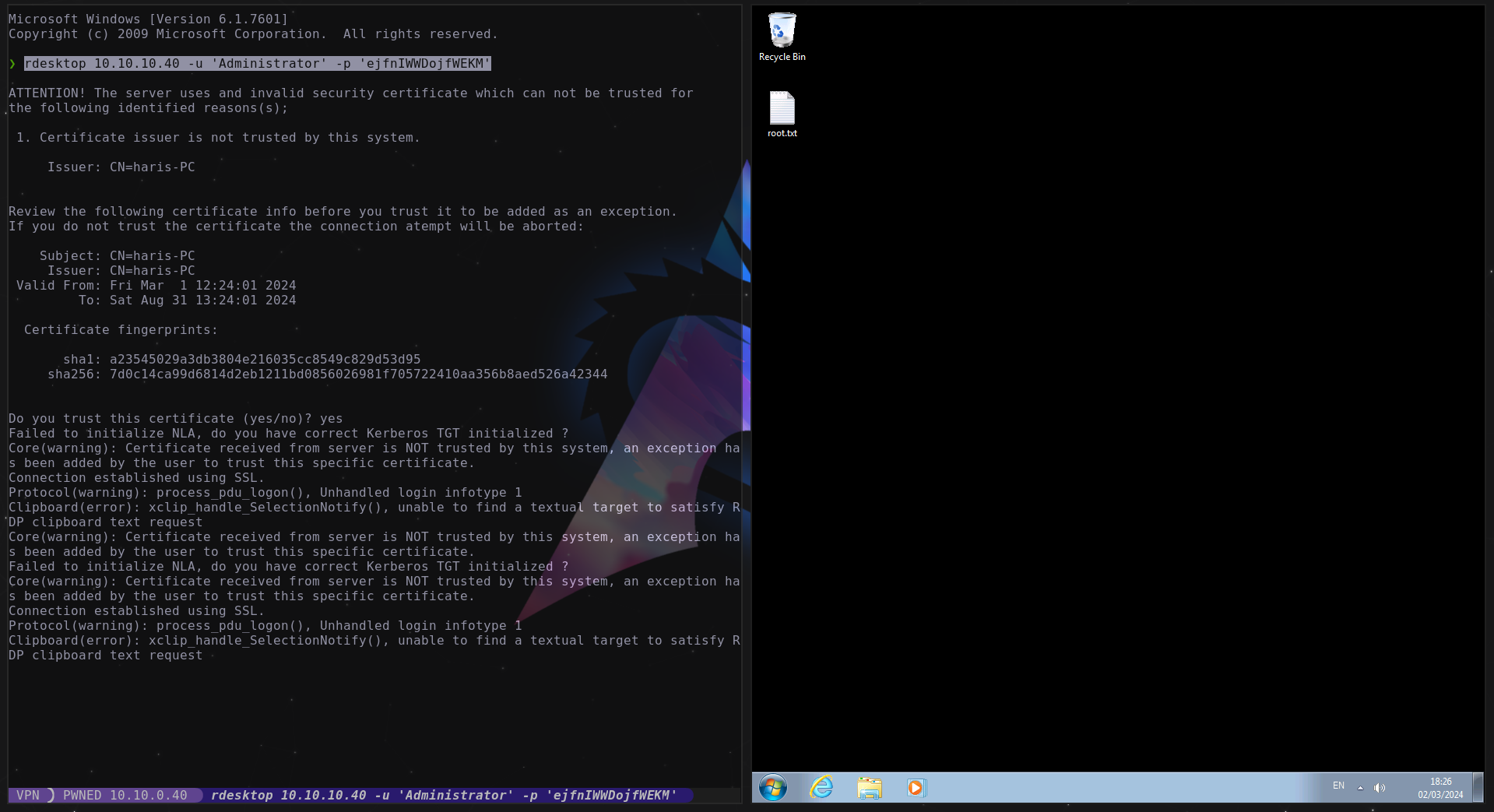Open Windows Explorer folder icon in taskbar
1494x812 pixels.
869,788
